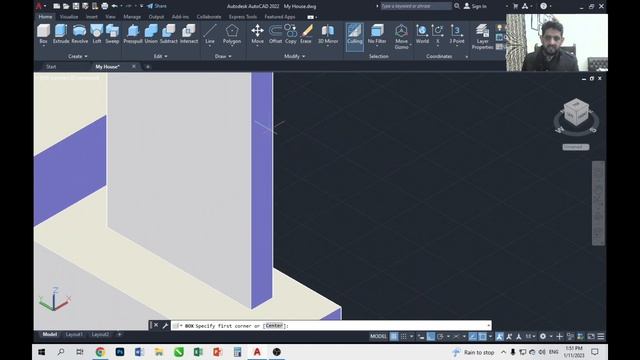The image size is (640, 360).
Task: Expand the Create panel dropdown
Action: [x=78, y=56]
